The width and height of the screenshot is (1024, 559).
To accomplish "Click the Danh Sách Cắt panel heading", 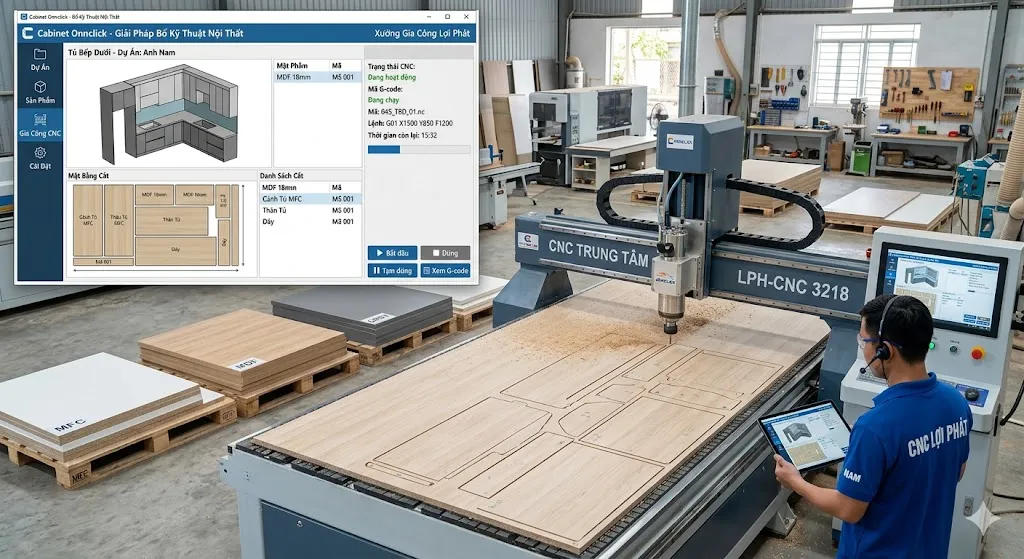I will (281, 176).
